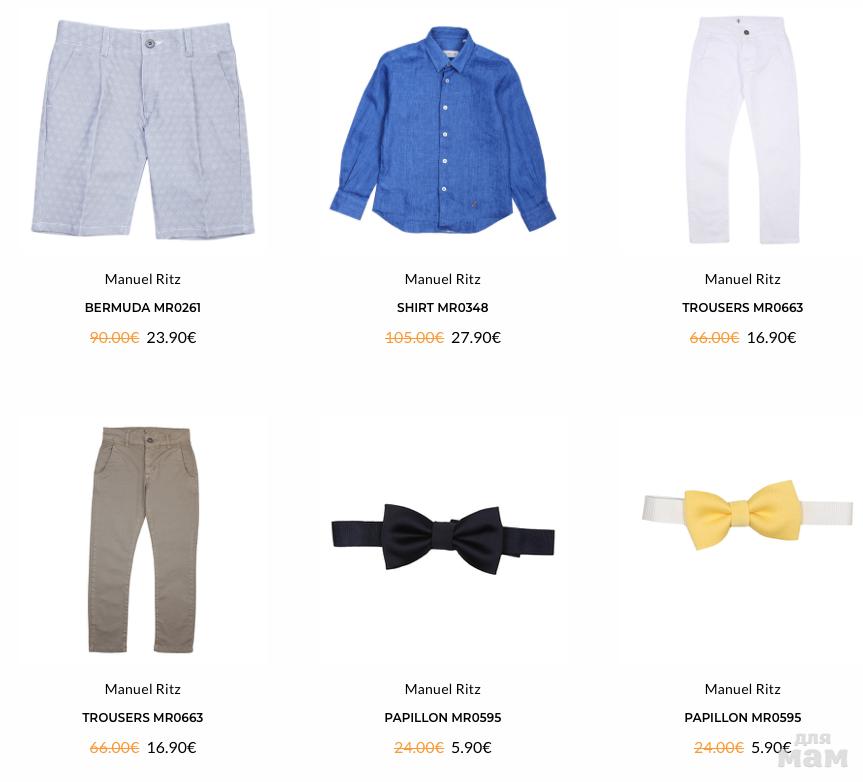The height and width of the screenshot is (782, 863).
Task: Click the crossed-out 105.00€ original price
Action: coord(414,337)
